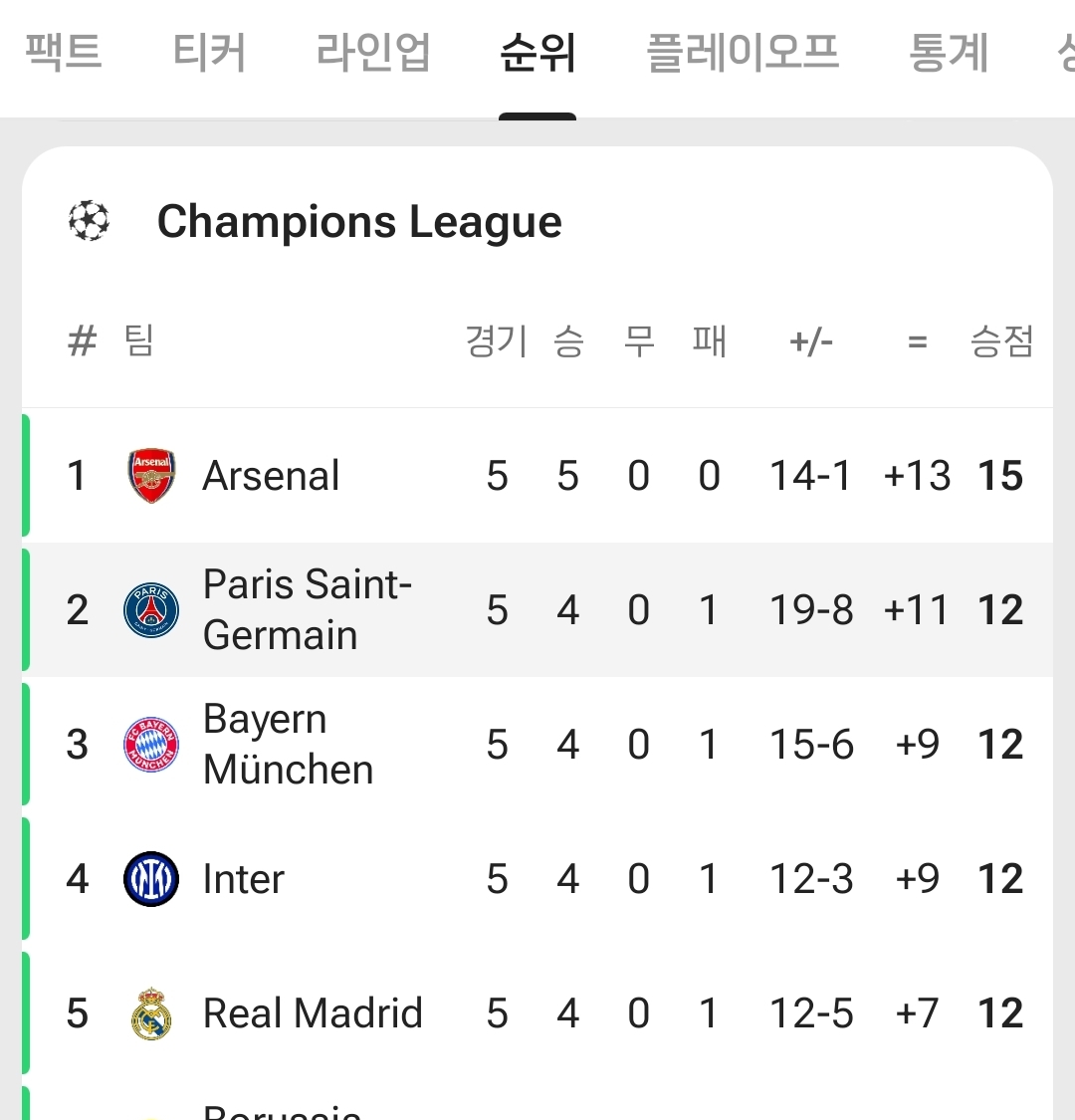Open Bayern München team page
1075x1120 pixels.
click(288, 745)
